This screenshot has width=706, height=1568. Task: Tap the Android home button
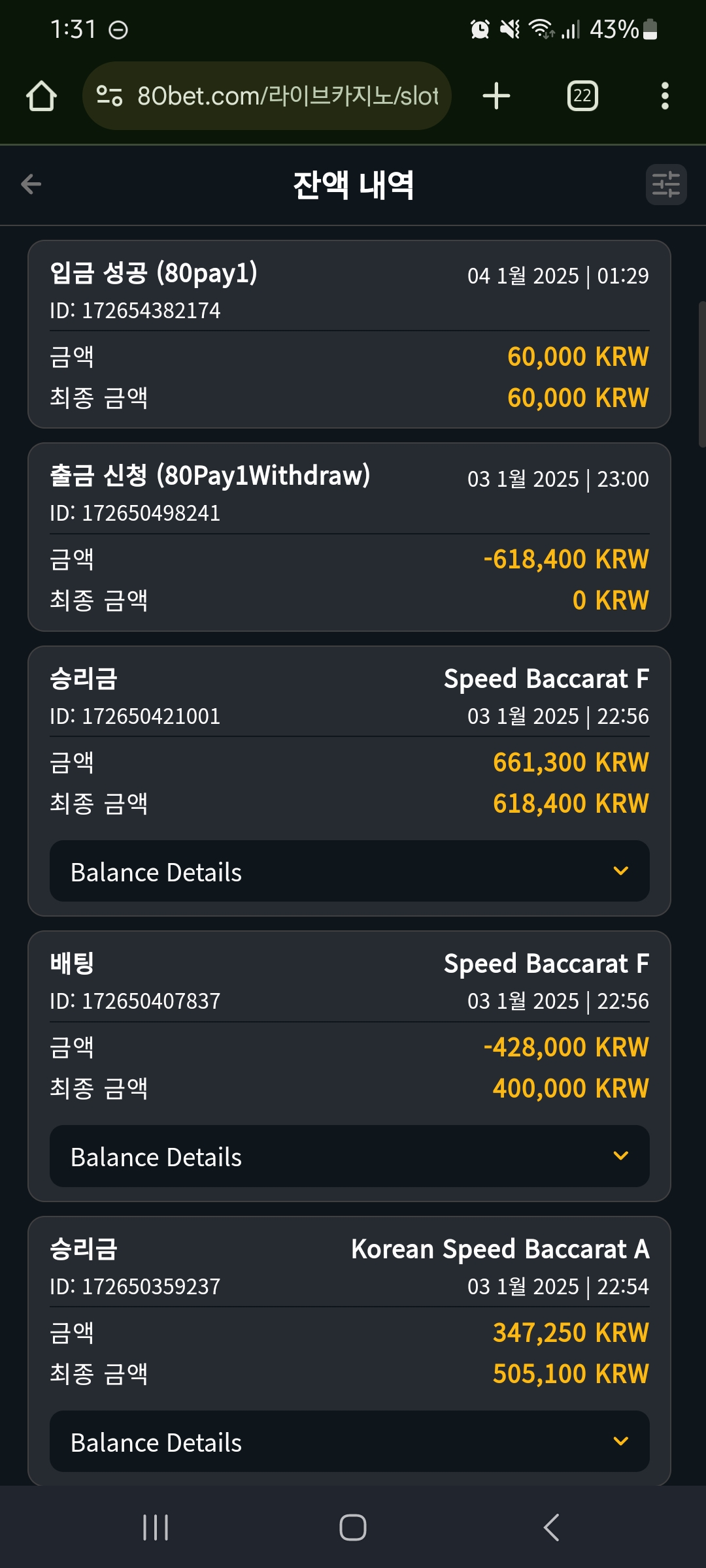353,1527
